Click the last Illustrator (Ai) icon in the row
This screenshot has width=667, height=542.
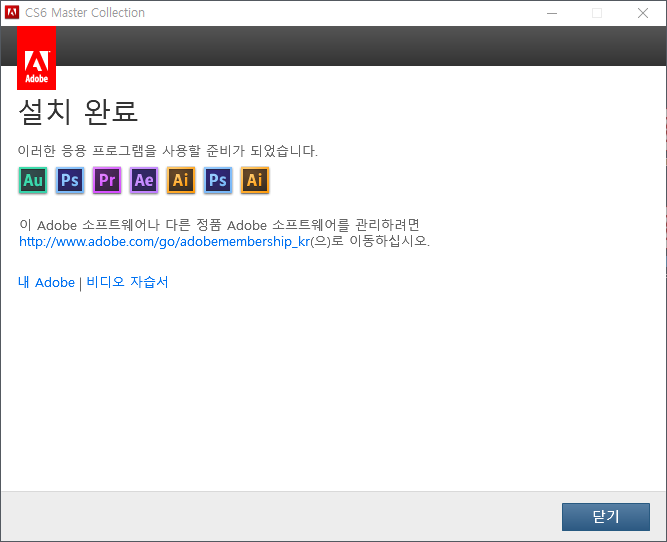[x=255, y=180]
